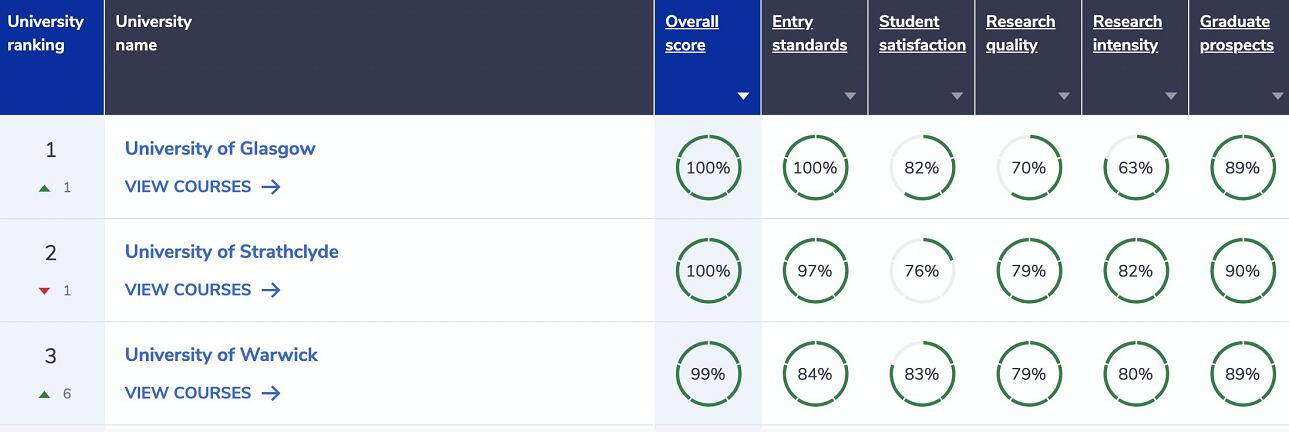1289x432 pixels.
Task: Click the sort arrow under Research intensity
Action: coord(1171,97)
